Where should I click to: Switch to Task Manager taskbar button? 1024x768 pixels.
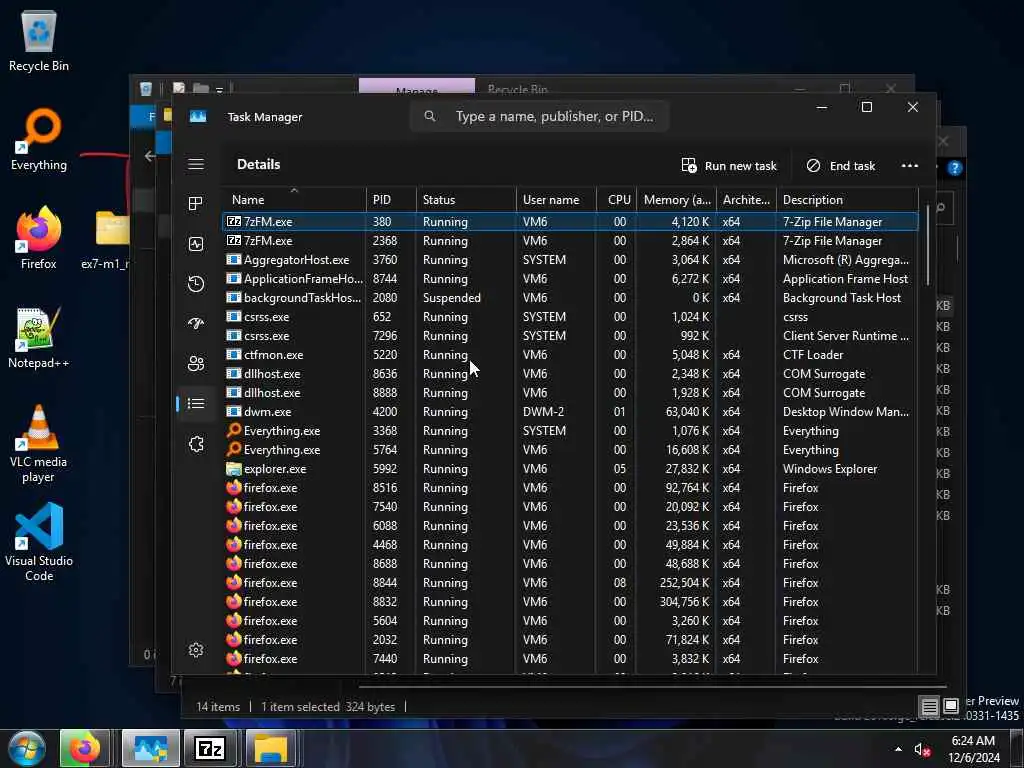151,748
